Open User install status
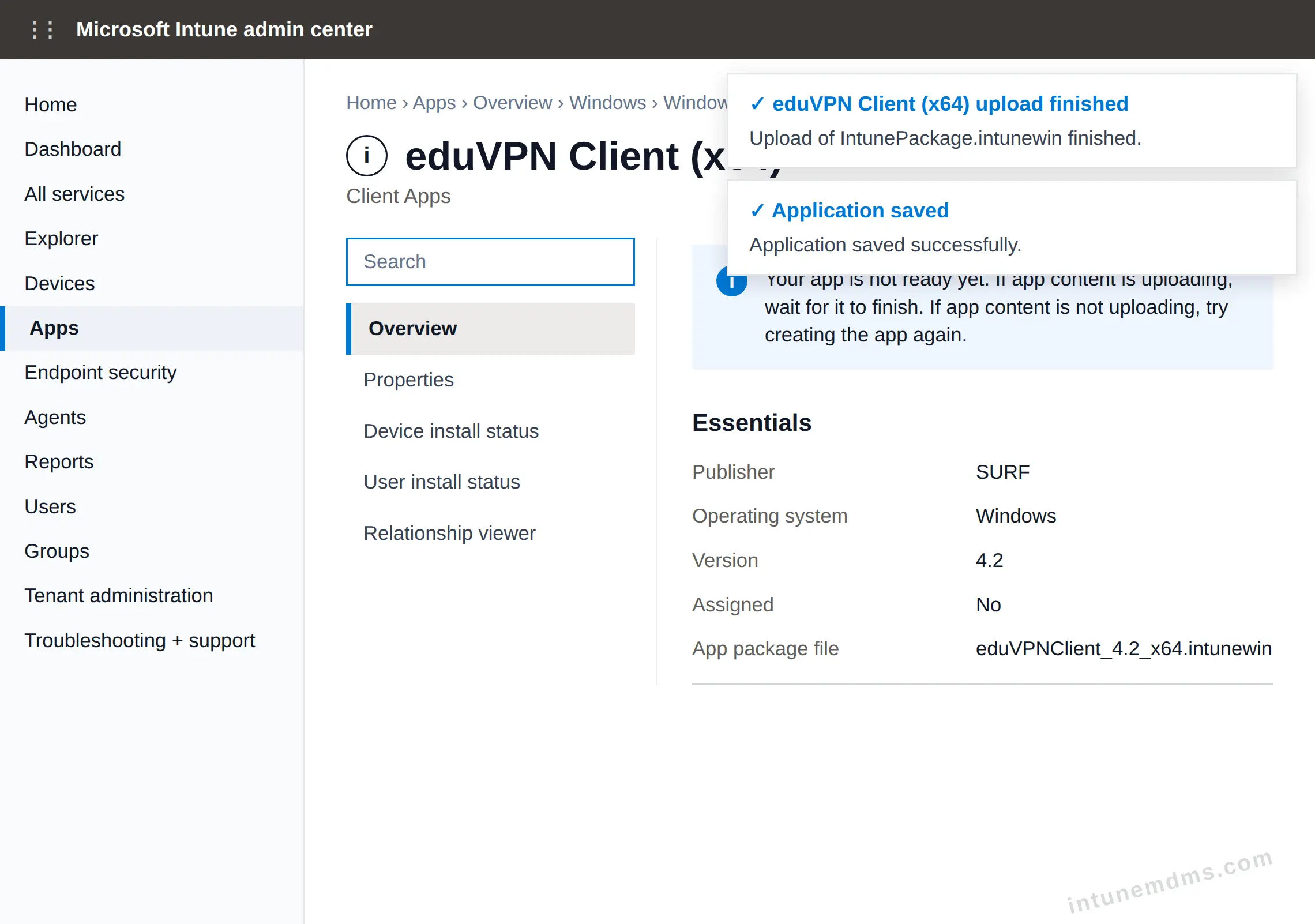 pyautogui.click(x=490, y=482)
